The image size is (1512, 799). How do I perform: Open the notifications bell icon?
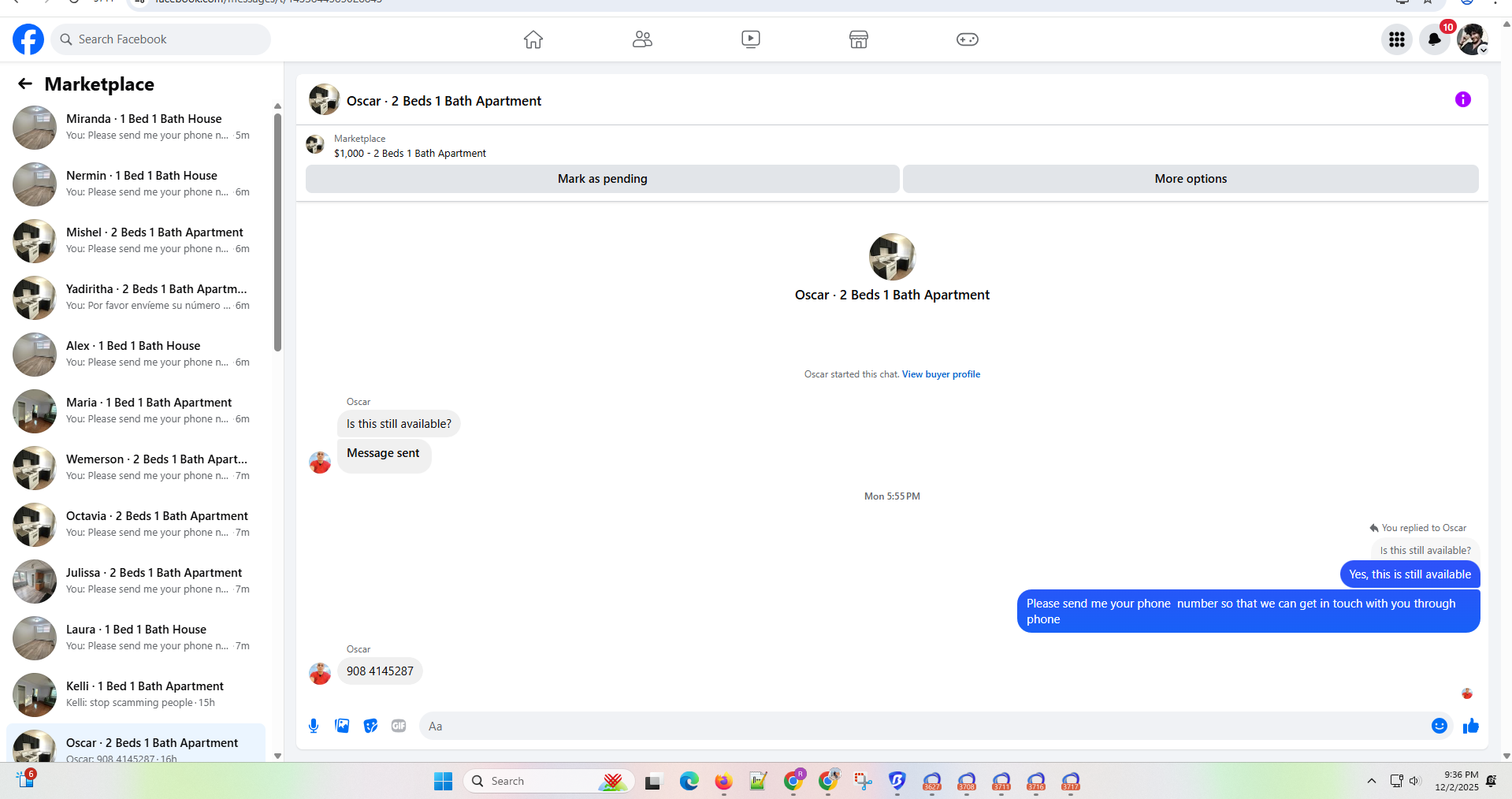point(1435,39)
